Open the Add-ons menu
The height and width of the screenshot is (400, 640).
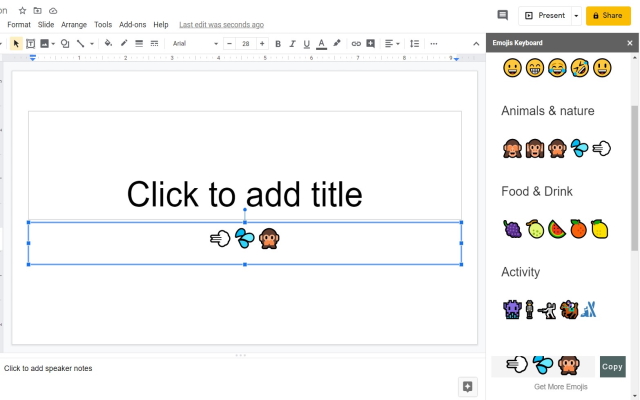(x=132, y=24)
